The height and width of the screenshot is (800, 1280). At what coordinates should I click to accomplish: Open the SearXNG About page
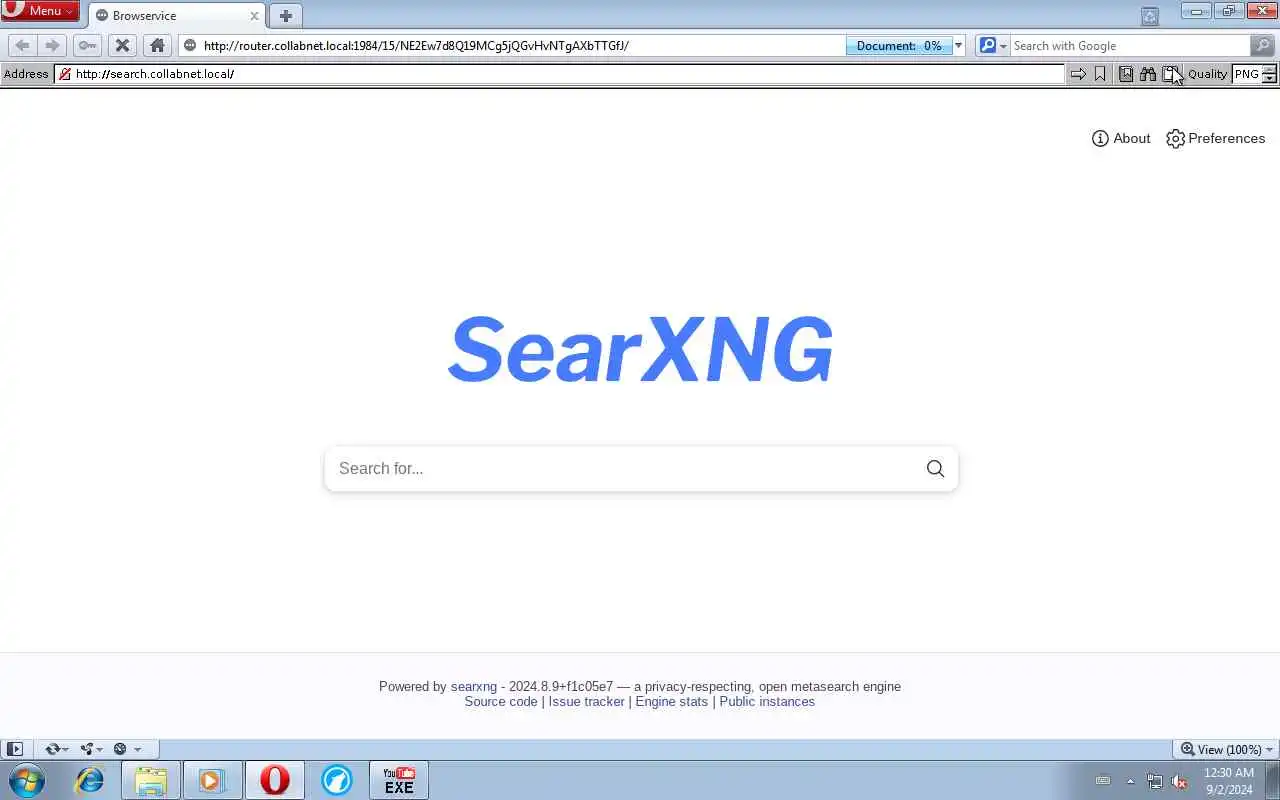[1121, 138]
